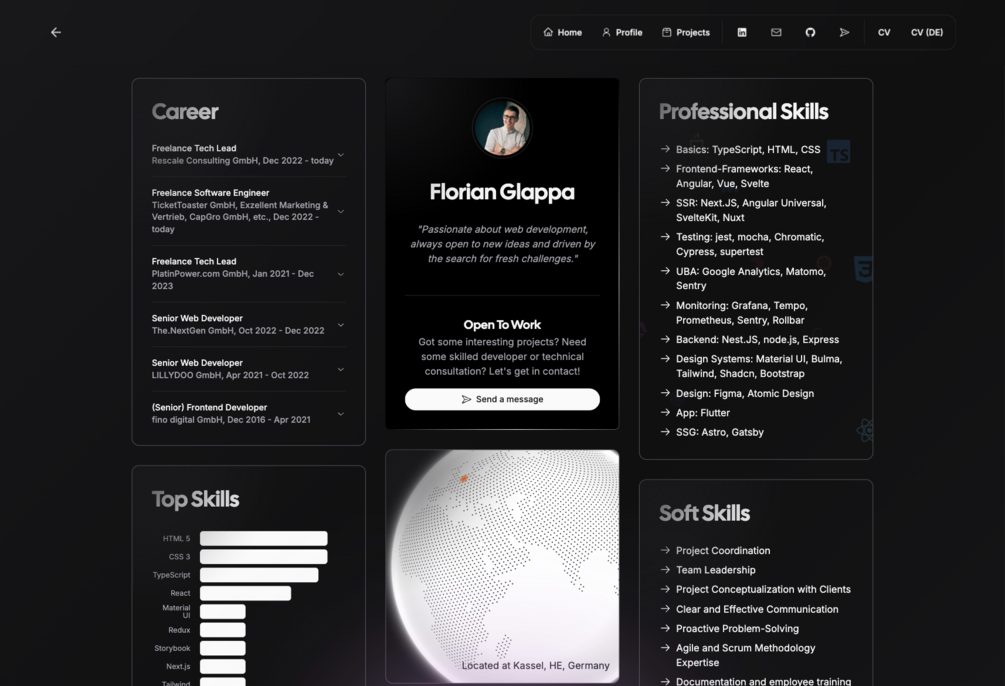The image size is (1005, 686).
Task: Click the CSS 3 skill bar
Action: coord(263,556)
